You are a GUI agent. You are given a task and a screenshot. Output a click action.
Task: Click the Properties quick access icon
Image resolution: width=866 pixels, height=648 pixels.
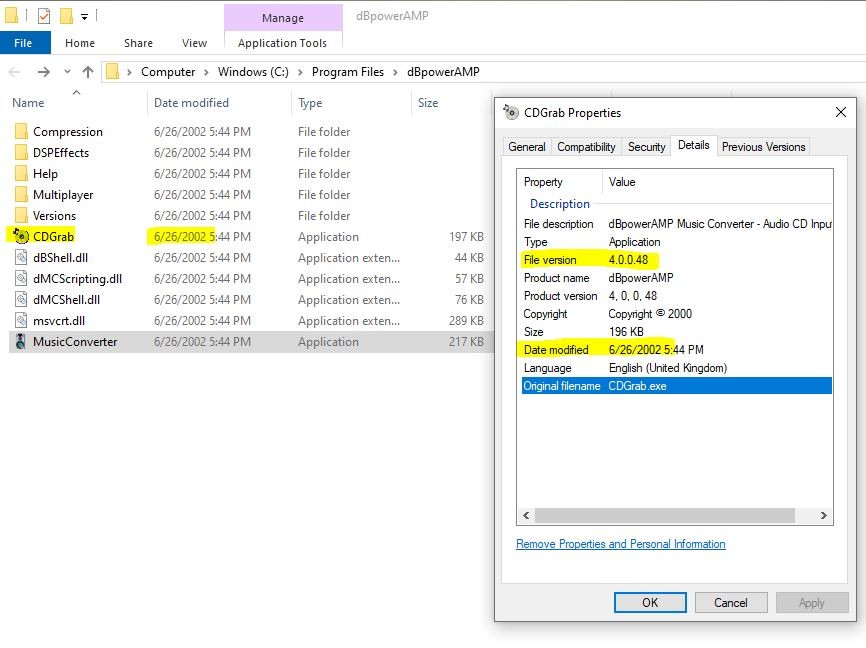(x=44, y=15)
